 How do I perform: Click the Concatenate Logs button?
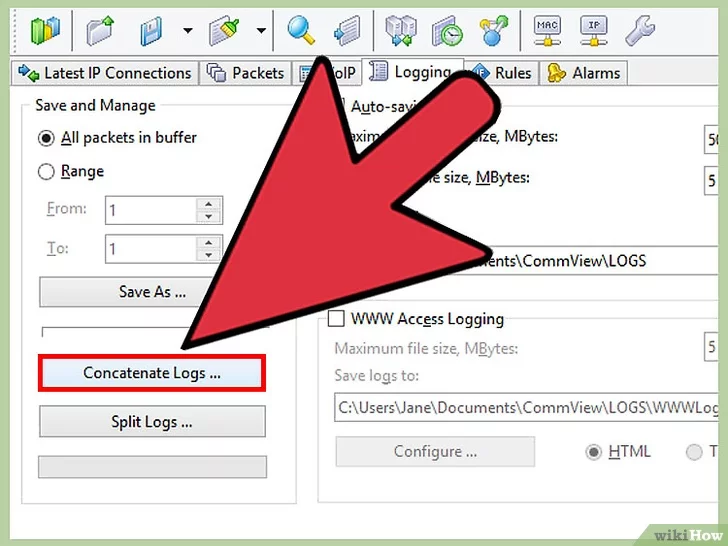tap(152, 373)
